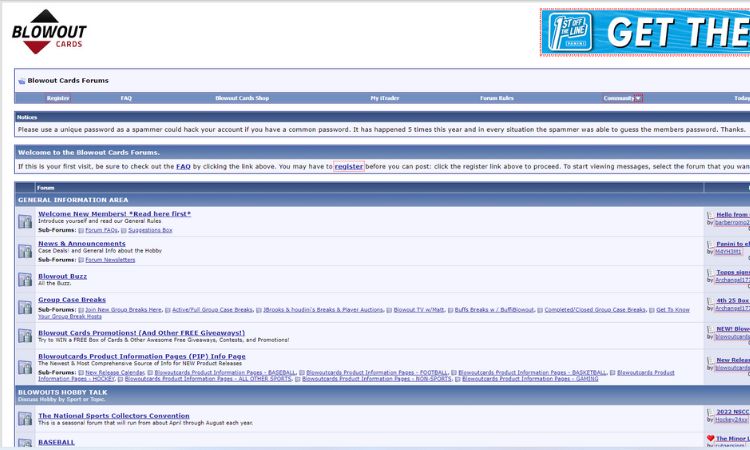Click the last-post icon in the Welcome New Members row

[710, 215]
